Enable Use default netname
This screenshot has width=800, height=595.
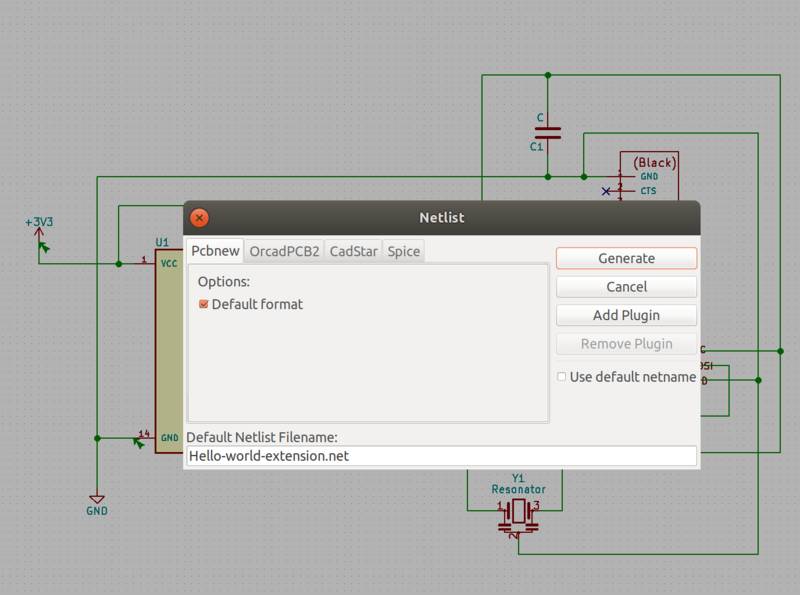point(562,377)
